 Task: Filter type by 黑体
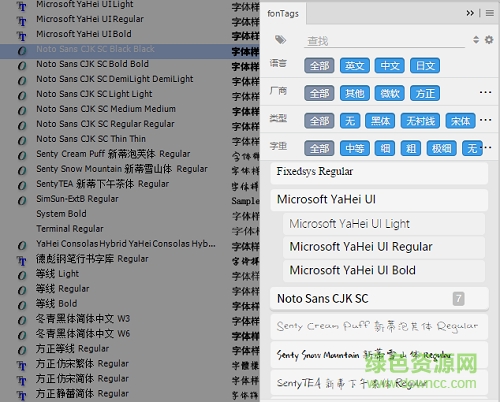(380, 121)
